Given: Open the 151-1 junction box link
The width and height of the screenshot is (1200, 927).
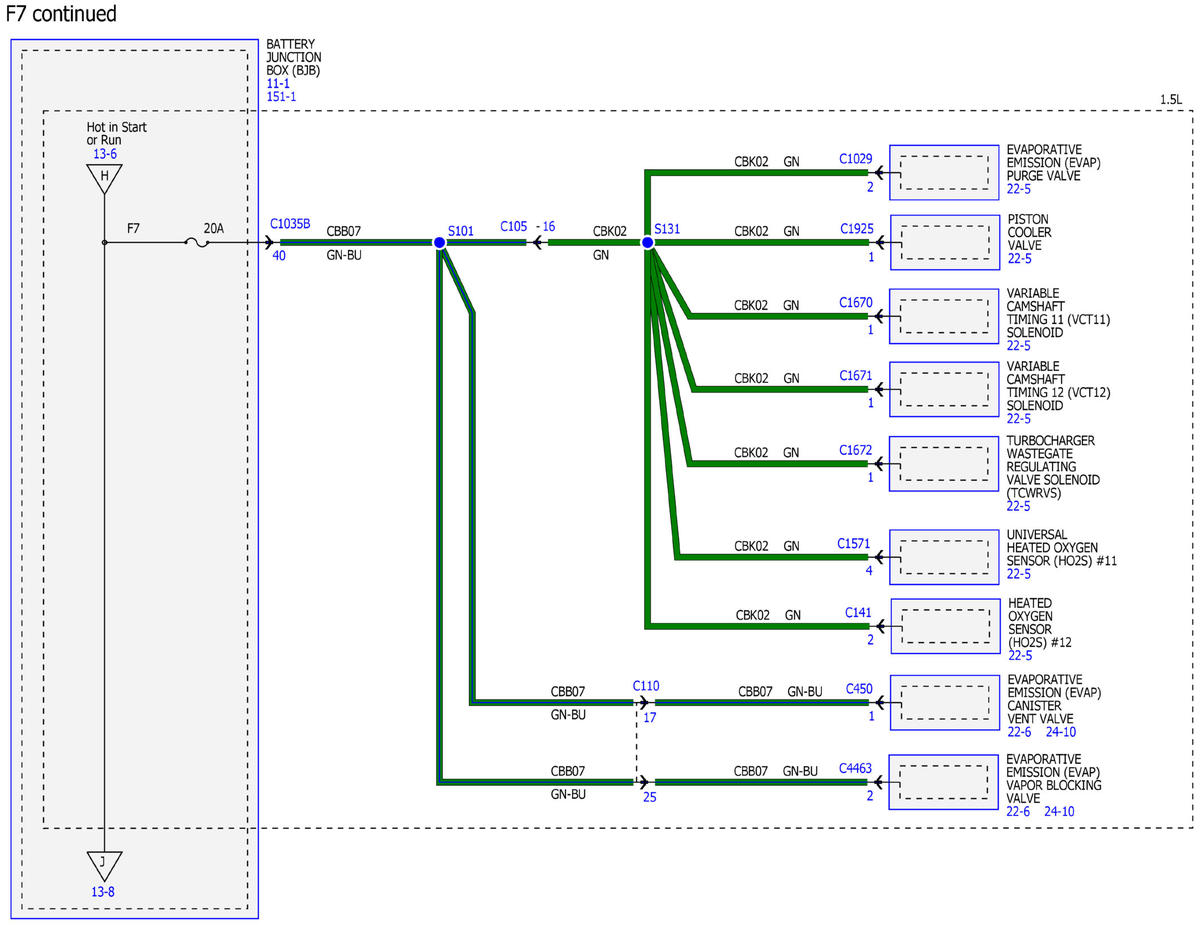Looking at the screenshot, I should pyautogui.click(x=281, y=97).
